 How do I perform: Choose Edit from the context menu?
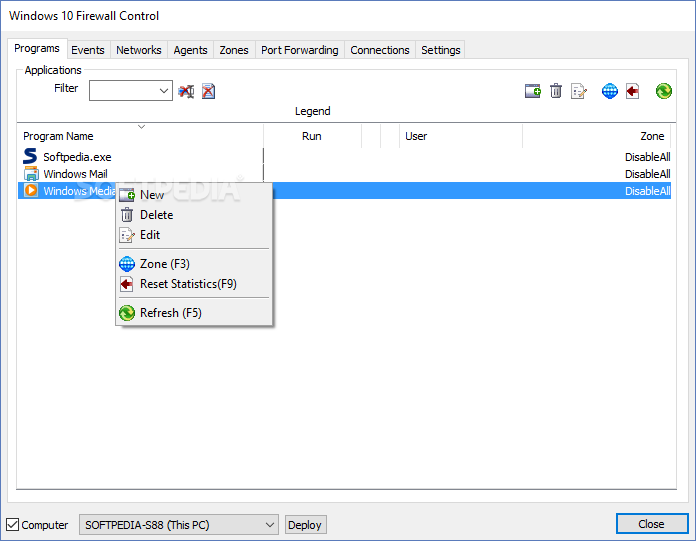[x=194, y=235]
